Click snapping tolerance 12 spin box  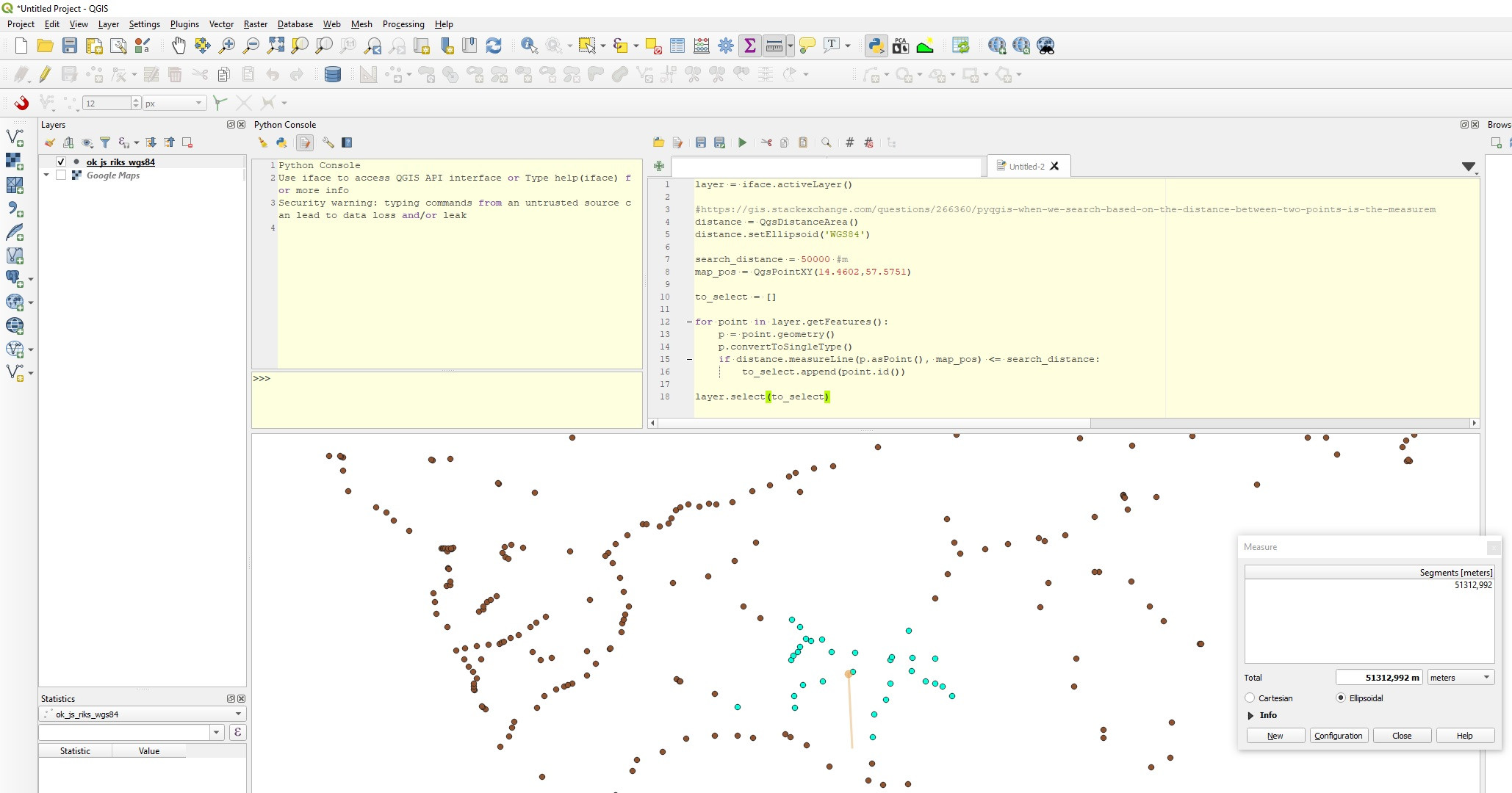point(112,104)
